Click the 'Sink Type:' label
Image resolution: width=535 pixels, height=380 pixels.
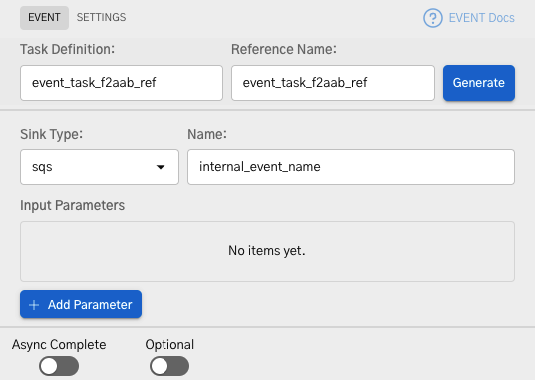click(52, 134)
